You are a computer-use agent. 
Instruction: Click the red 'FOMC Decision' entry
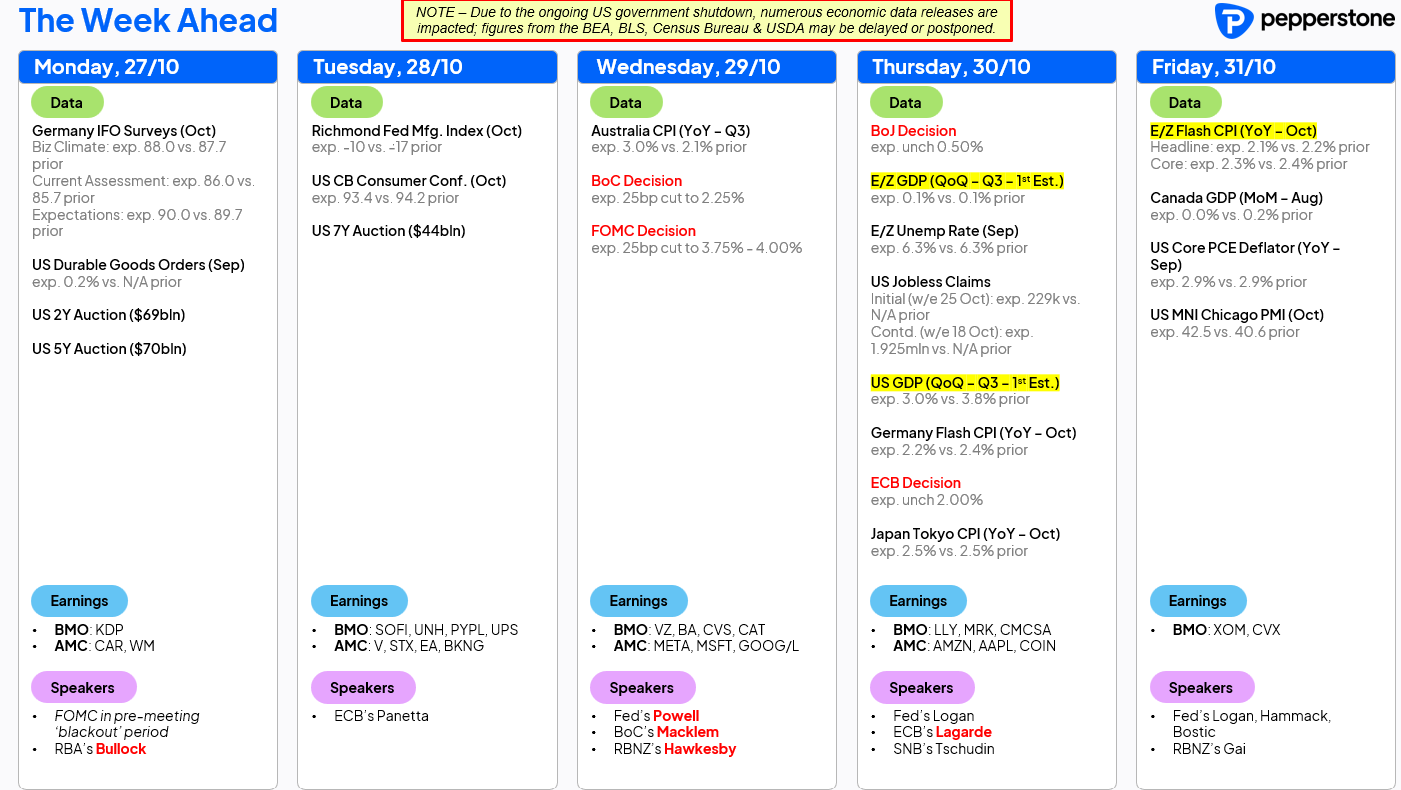[644, 231]
